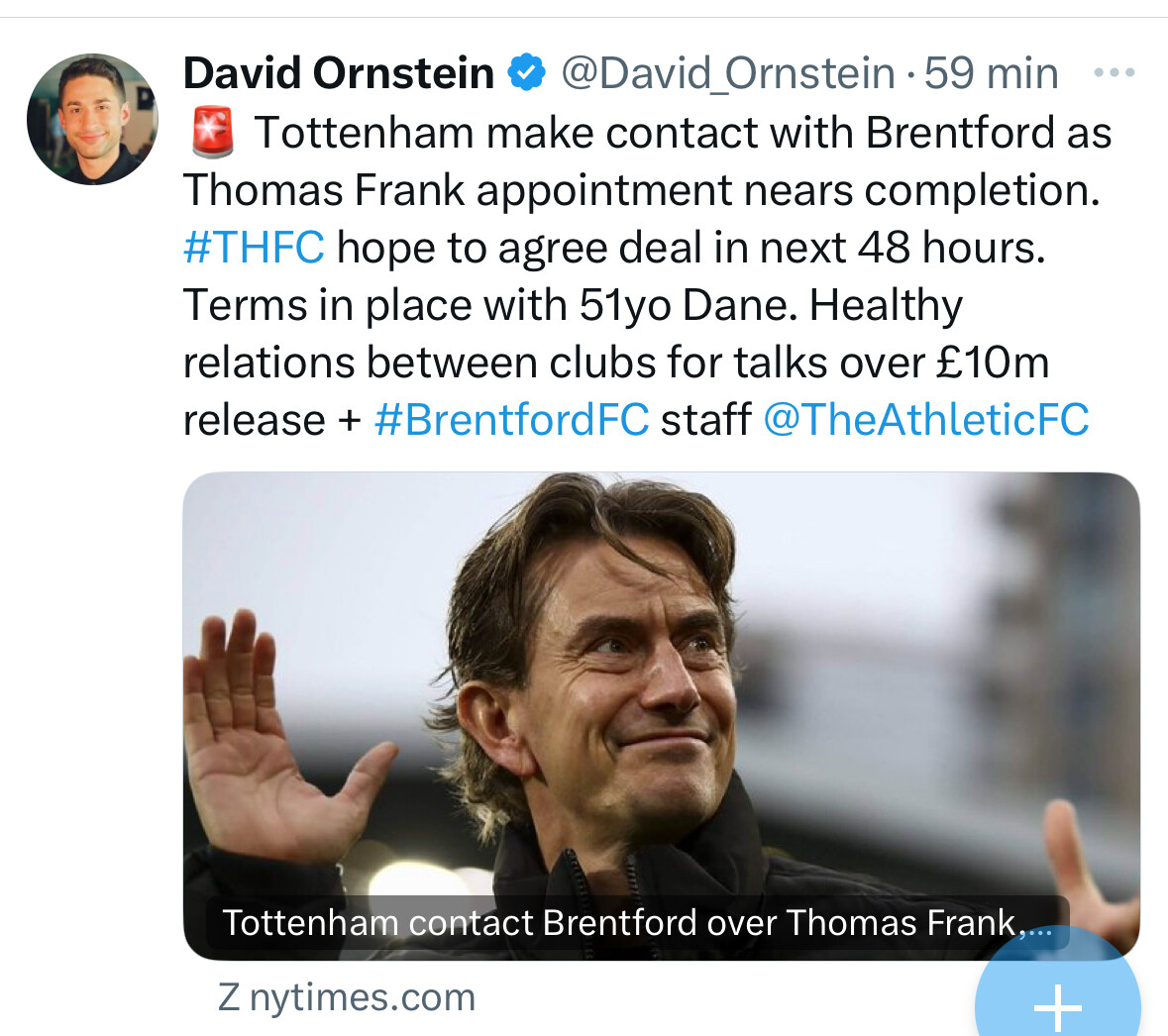The width and height of the screenshot is (1168, 1036).
Task: Open the 59 min timestamp
Action: click(991, 72)
